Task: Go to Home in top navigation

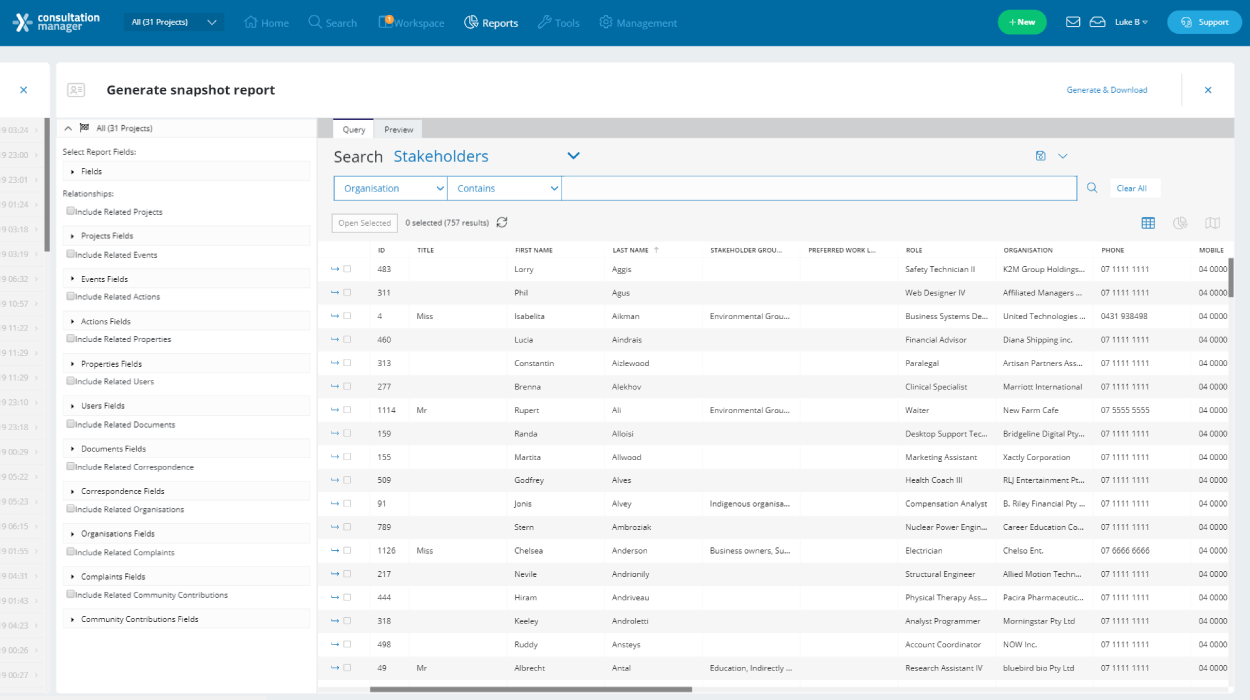Action: click(x=267, y=22)
